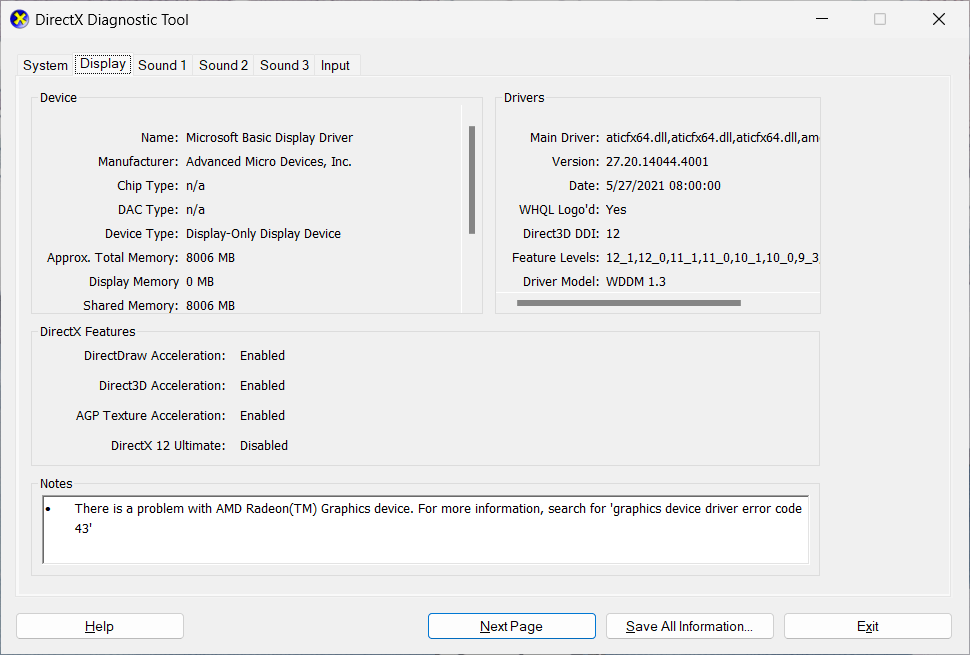Click the Display Memory '0 MB' value
This screenshot has height=655, width=970.
pyautogui.click(x=200, y=282)
